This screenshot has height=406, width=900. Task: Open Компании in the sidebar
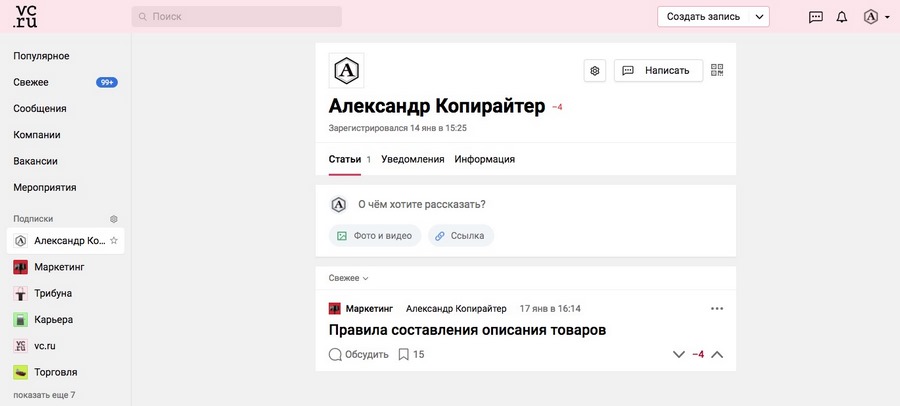37,135
